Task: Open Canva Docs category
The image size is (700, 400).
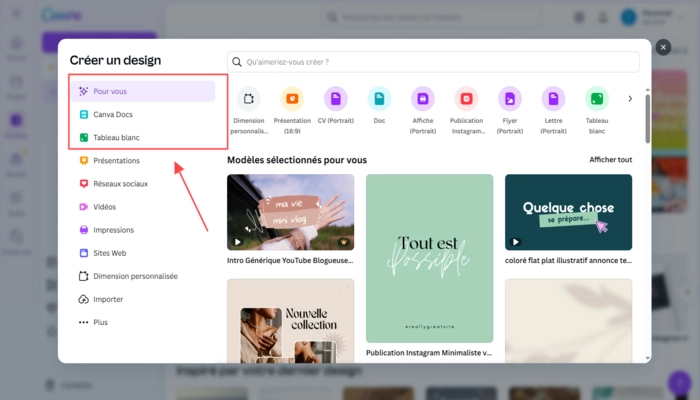Action: click(x=143, y=114)
